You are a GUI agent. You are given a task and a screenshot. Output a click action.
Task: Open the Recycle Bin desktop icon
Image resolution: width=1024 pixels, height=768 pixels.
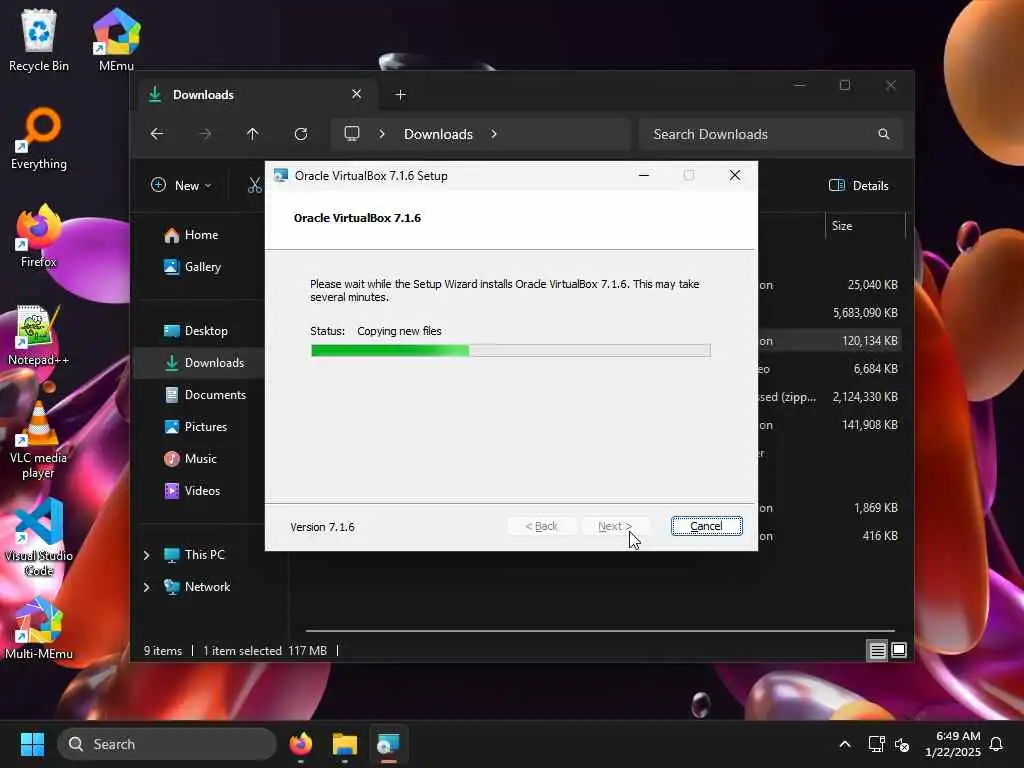tap(39, 40)
